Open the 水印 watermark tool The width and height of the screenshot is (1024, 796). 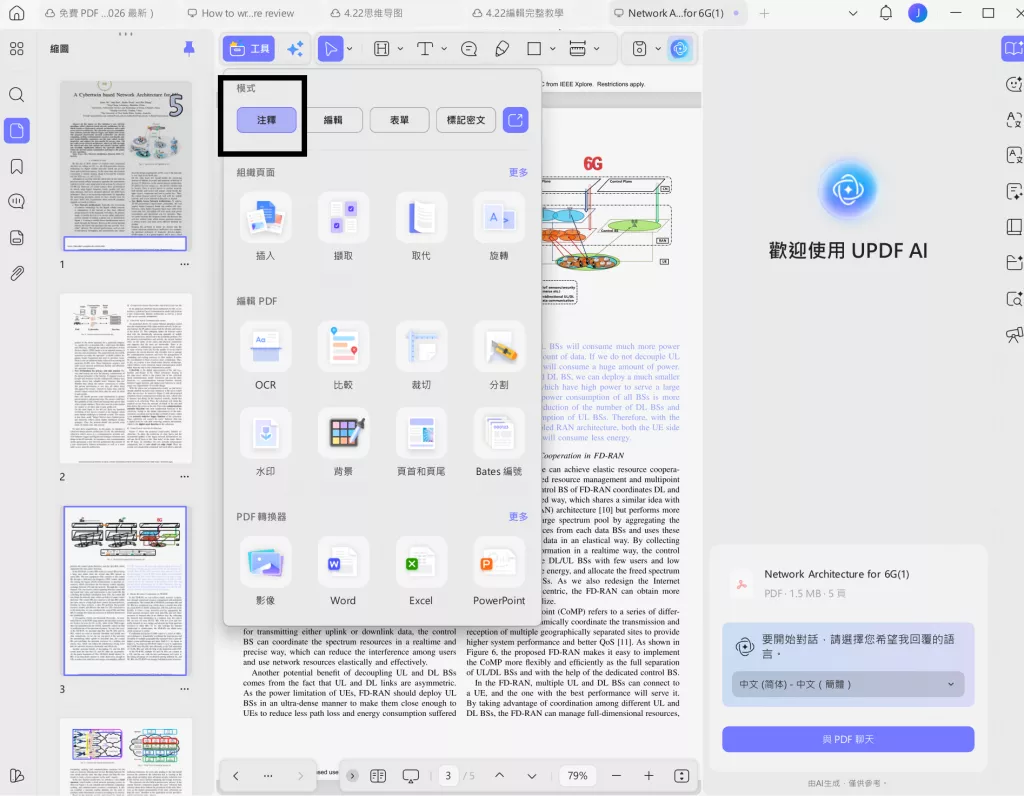tap(265, 441)
